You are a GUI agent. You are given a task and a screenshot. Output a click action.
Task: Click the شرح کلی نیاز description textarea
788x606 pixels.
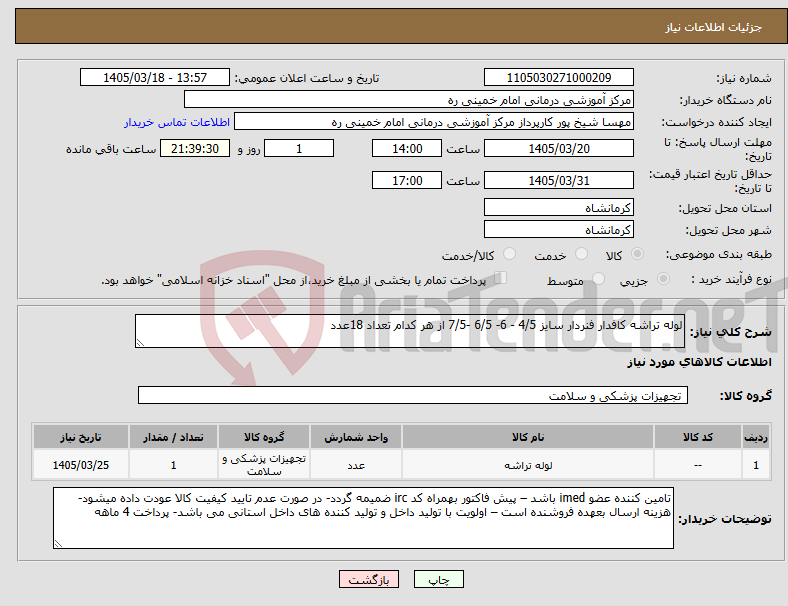[x=410, y=331]
